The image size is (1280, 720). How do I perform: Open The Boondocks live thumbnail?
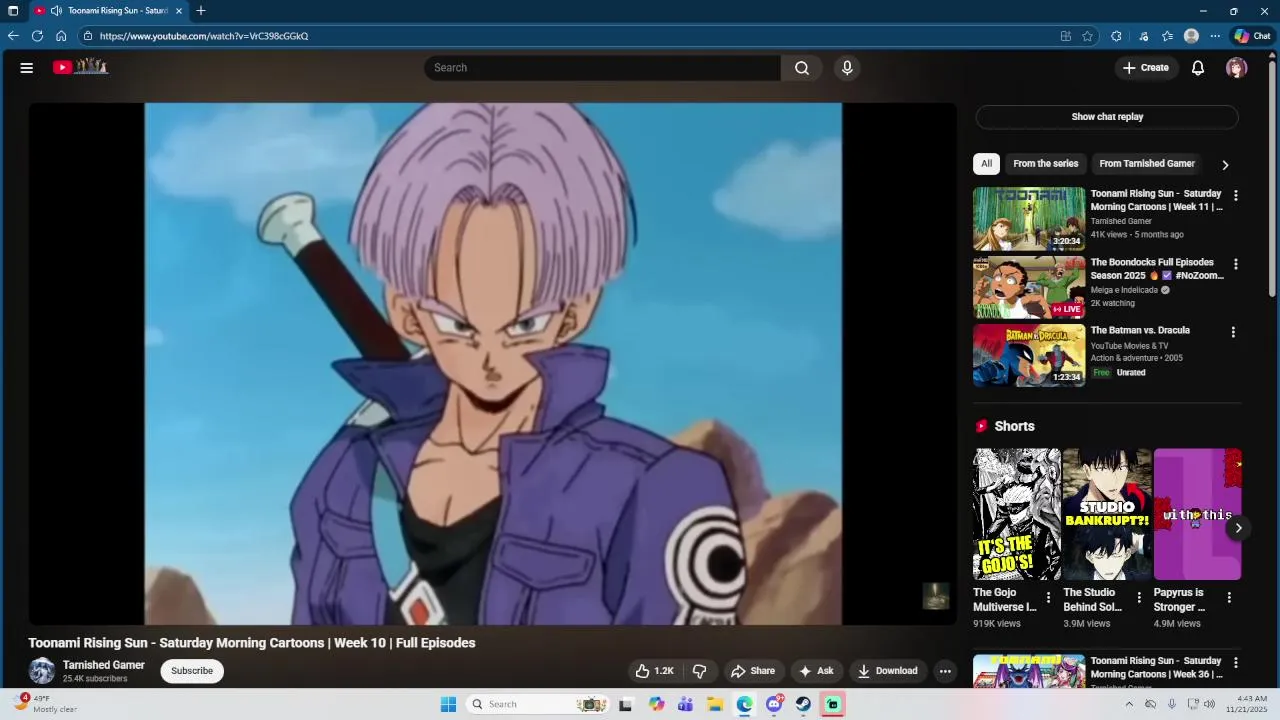click(1029, 287)
